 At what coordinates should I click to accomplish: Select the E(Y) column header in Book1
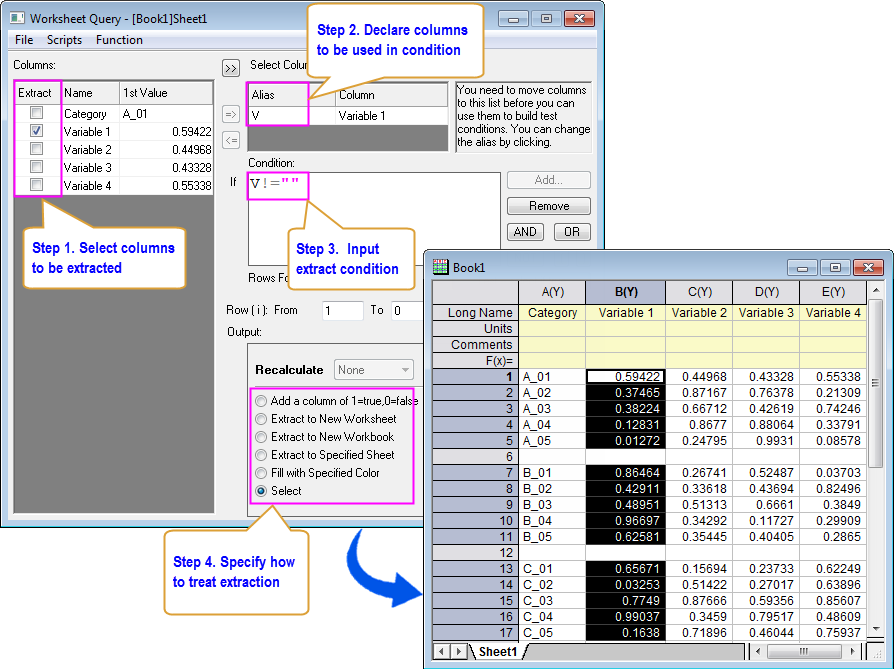coord(833,292)
